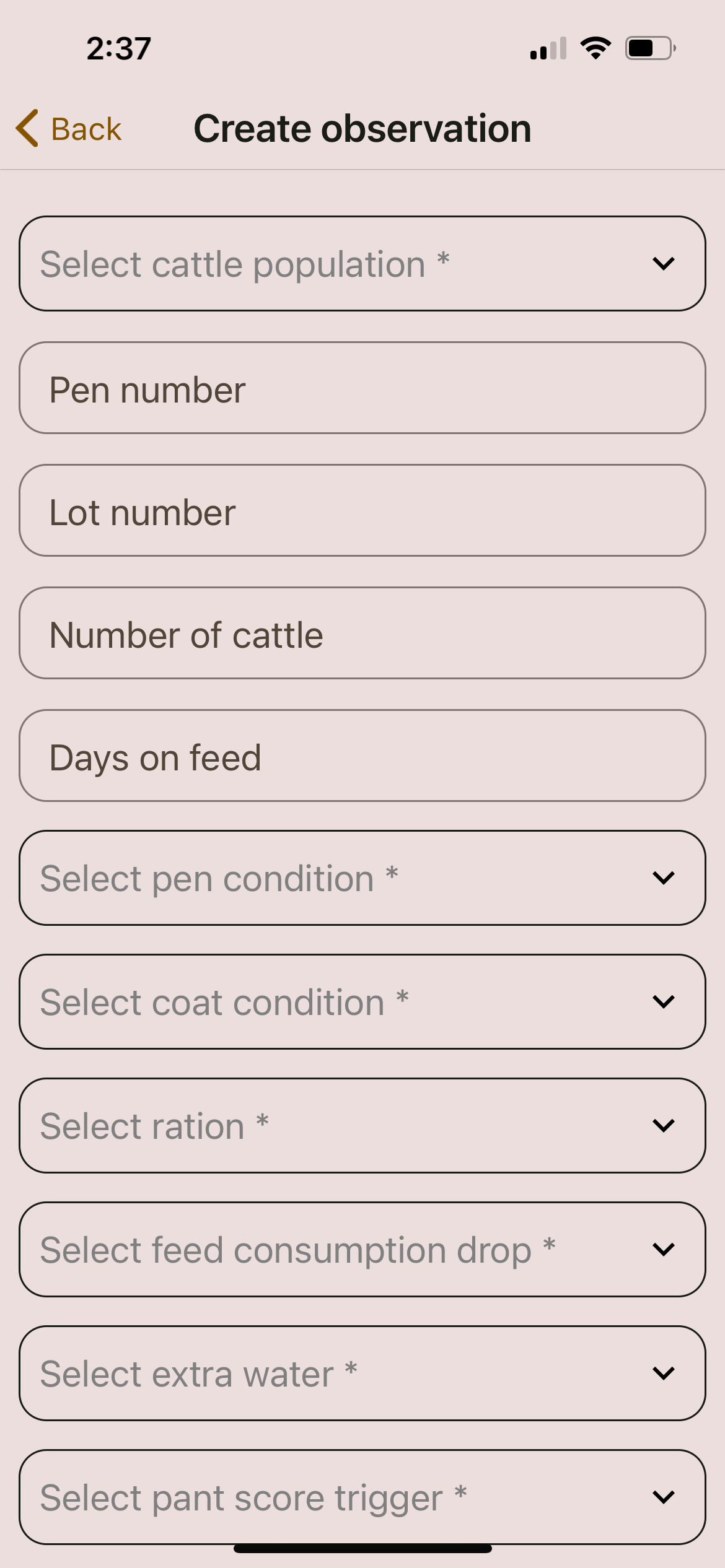Select the Number of cattle field
The width and height of the screenshot is (725, 1568).
(362, 634)
